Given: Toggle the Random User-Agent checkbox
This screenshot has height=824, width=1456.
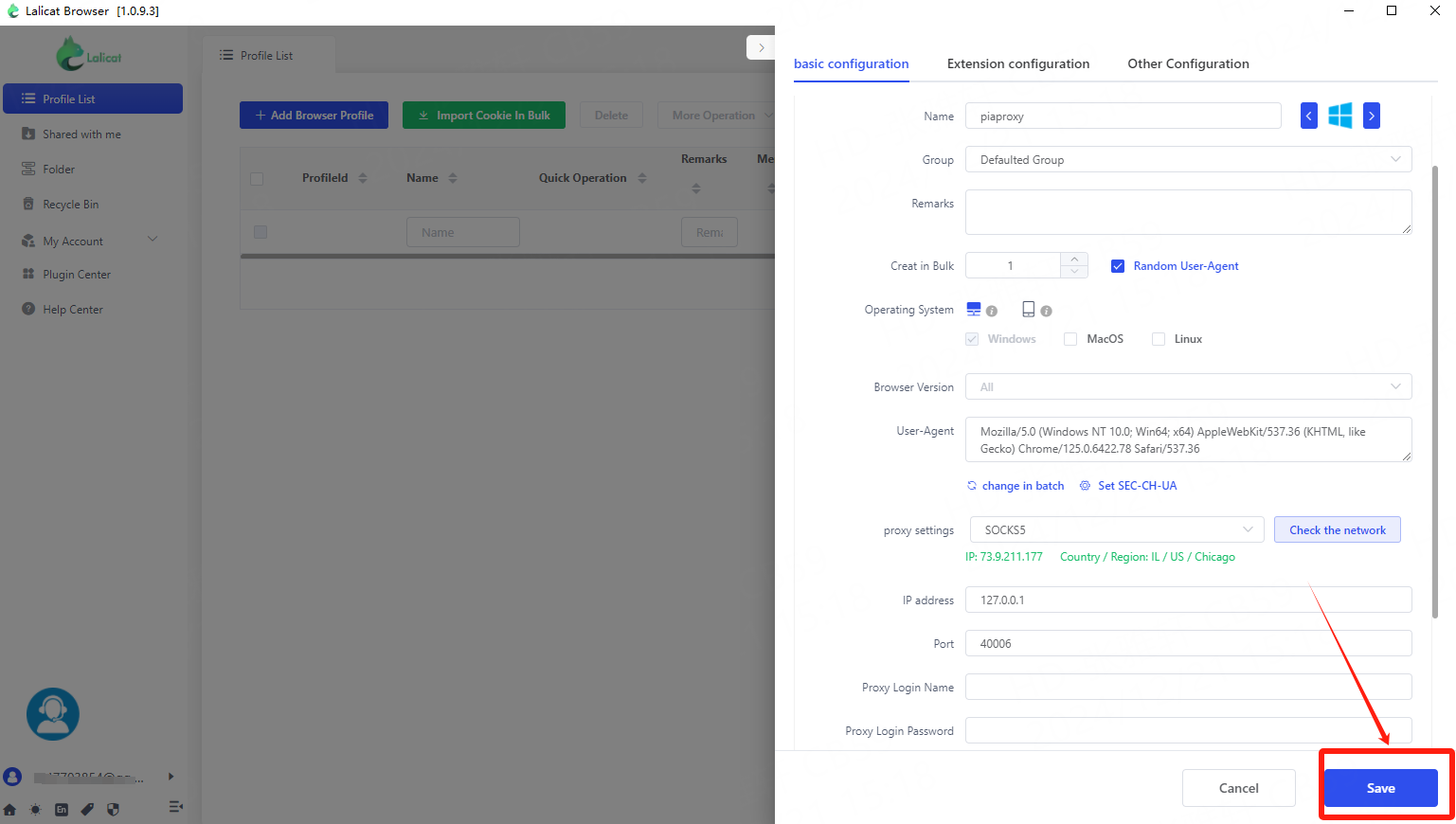Looking at the screenshot, I should (x=1118, y=266).
